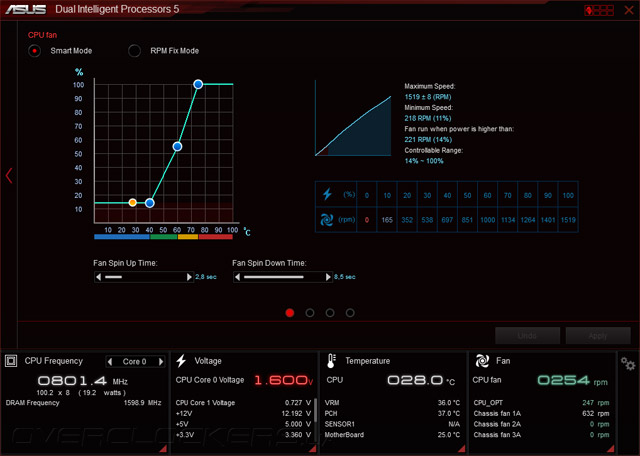
Task: Expand Temperature panel corner triangle
Action: pos(462,449)
